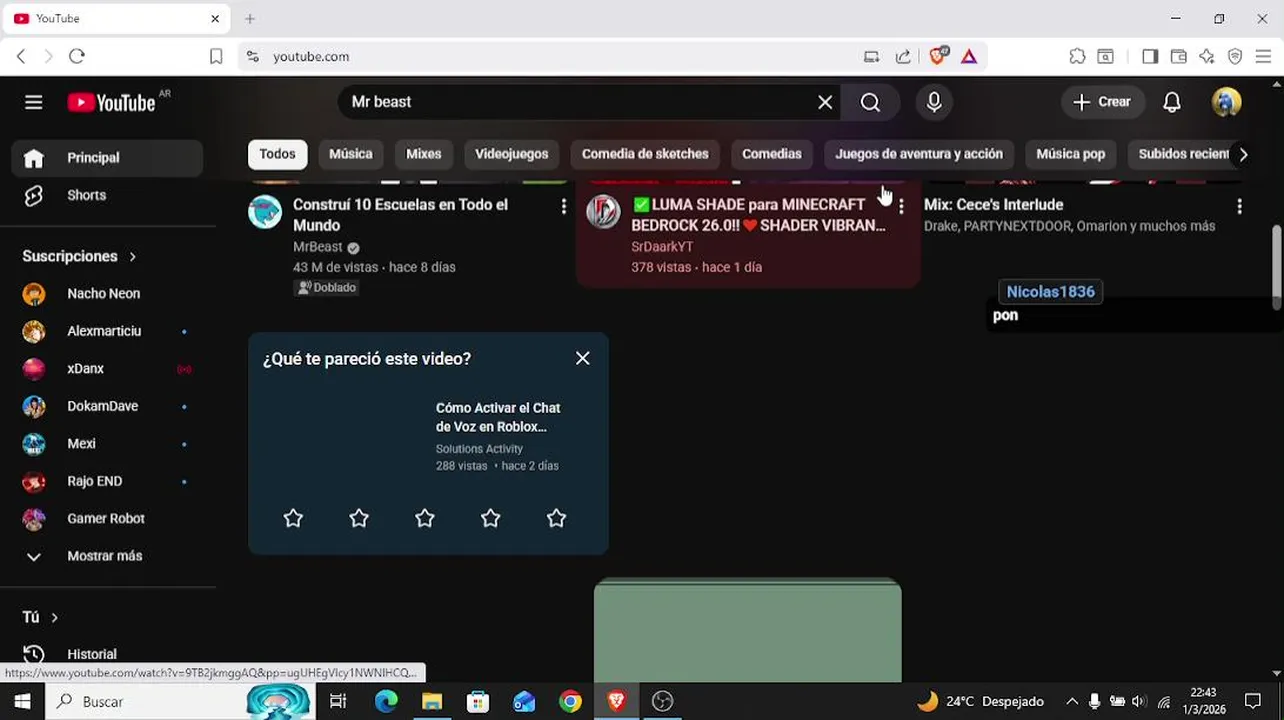Open Mix: Cece's Interlude
This screenshot has height=720, width=1284.
pyautogui.click(x=993, y=205)
